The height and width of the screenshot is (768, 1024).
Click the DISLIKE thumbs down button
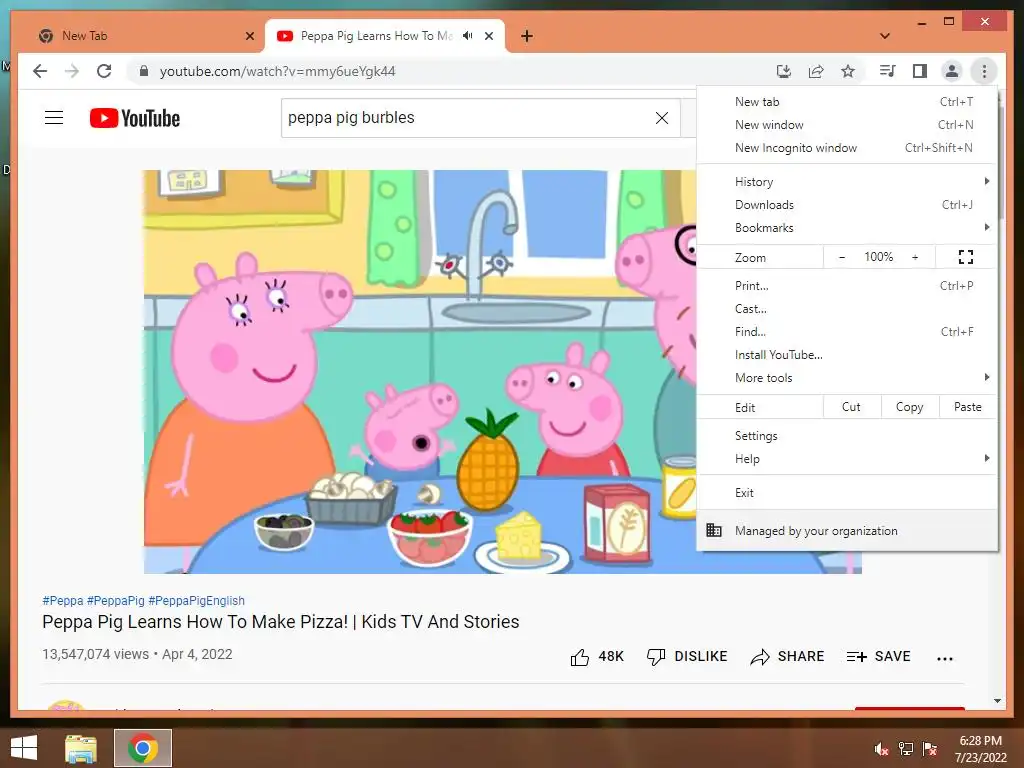[686, 656]
